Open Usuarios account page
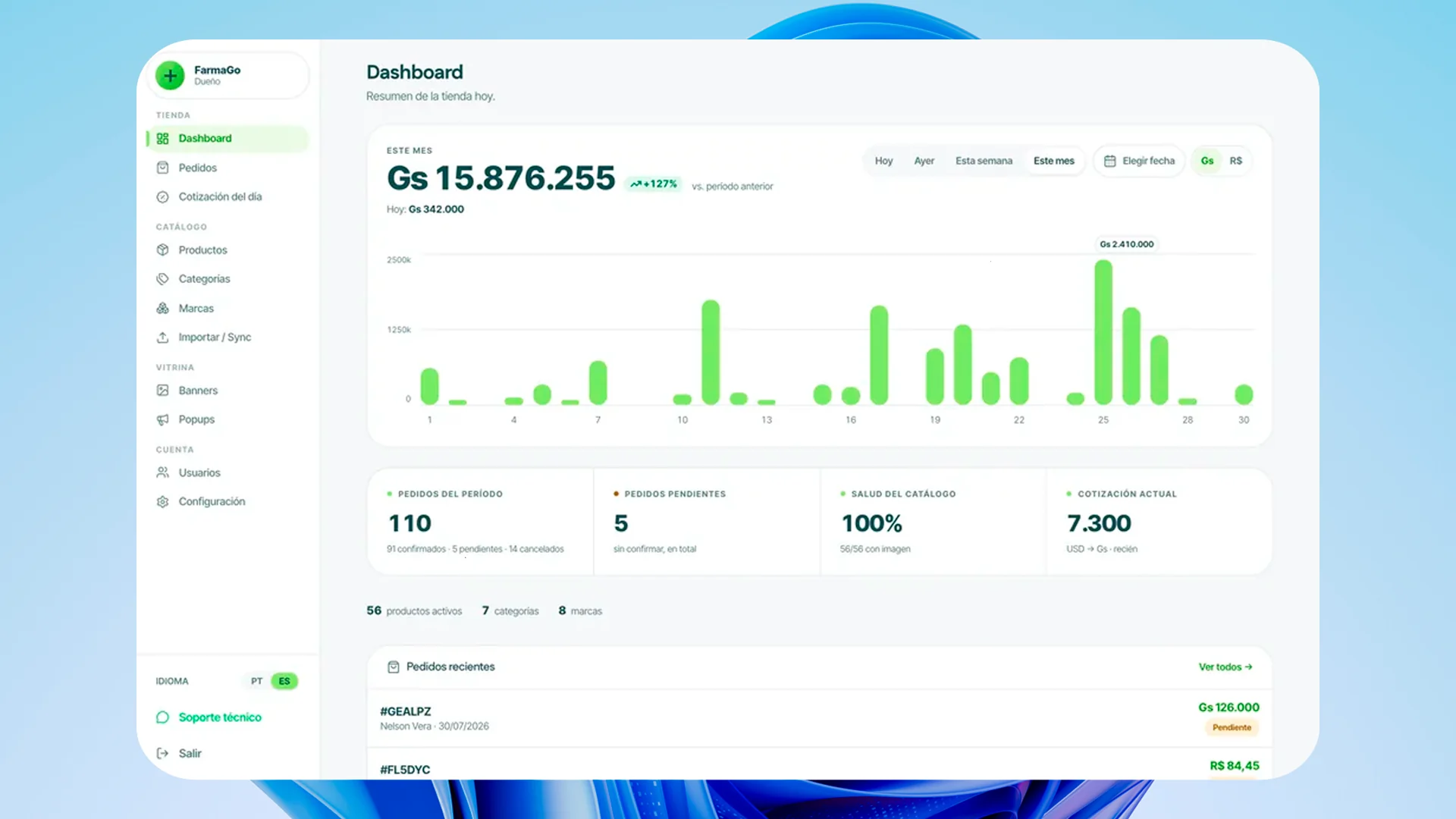 click(x=227, y=472)
